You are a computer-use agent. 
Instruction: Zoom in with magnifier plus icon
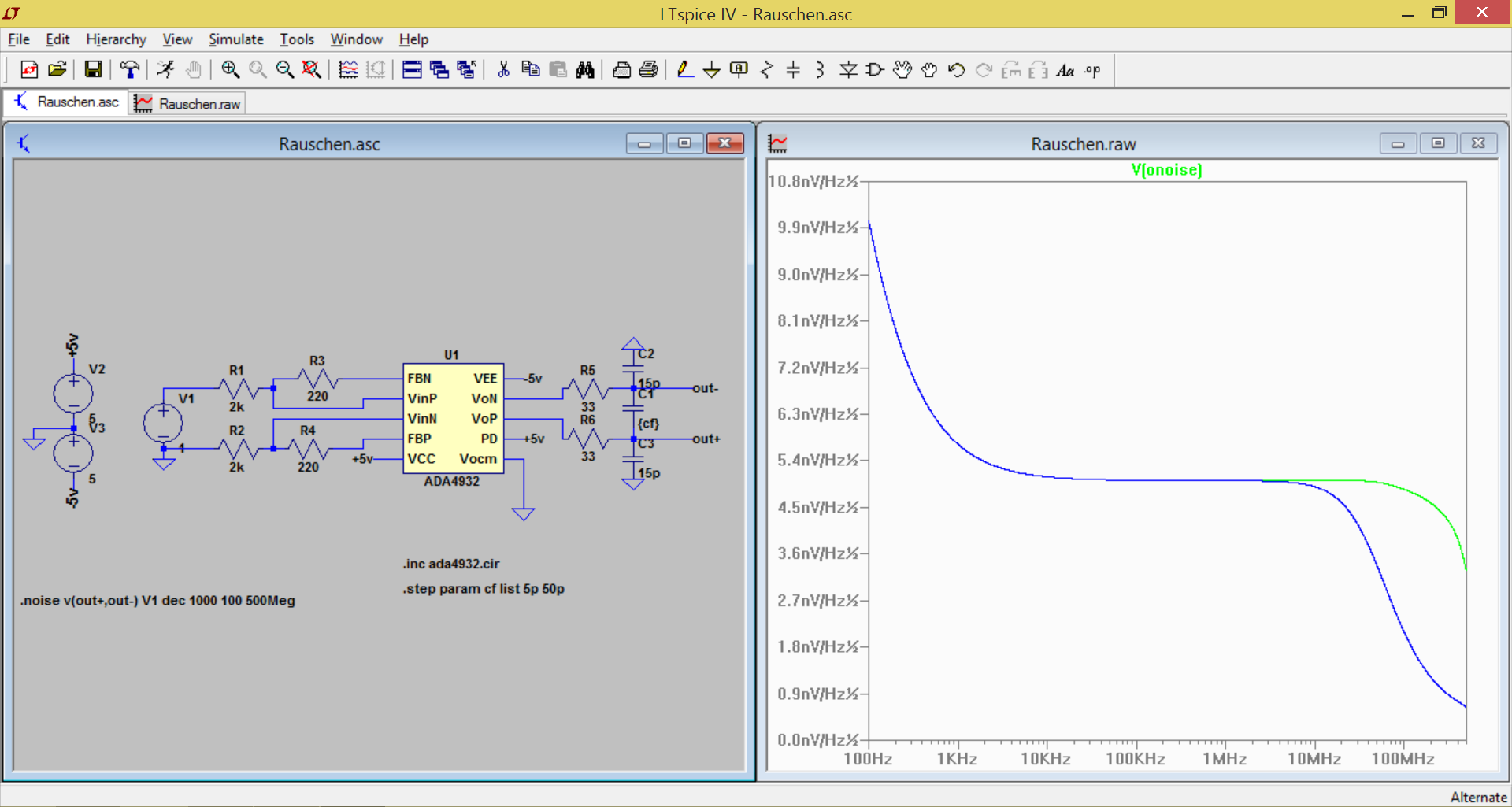[230, 70]
